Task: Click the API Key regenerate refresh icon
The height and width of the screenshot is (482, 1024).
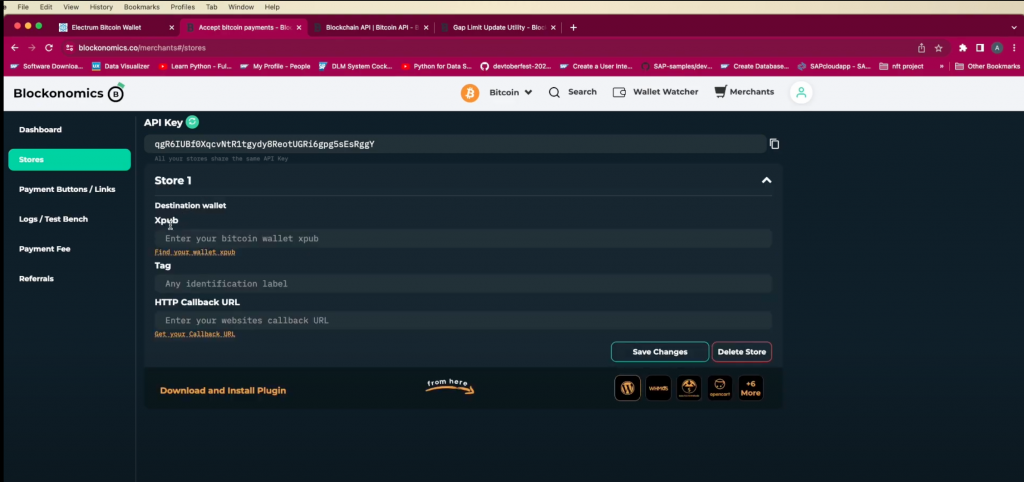Action: (x=192, y=122)
